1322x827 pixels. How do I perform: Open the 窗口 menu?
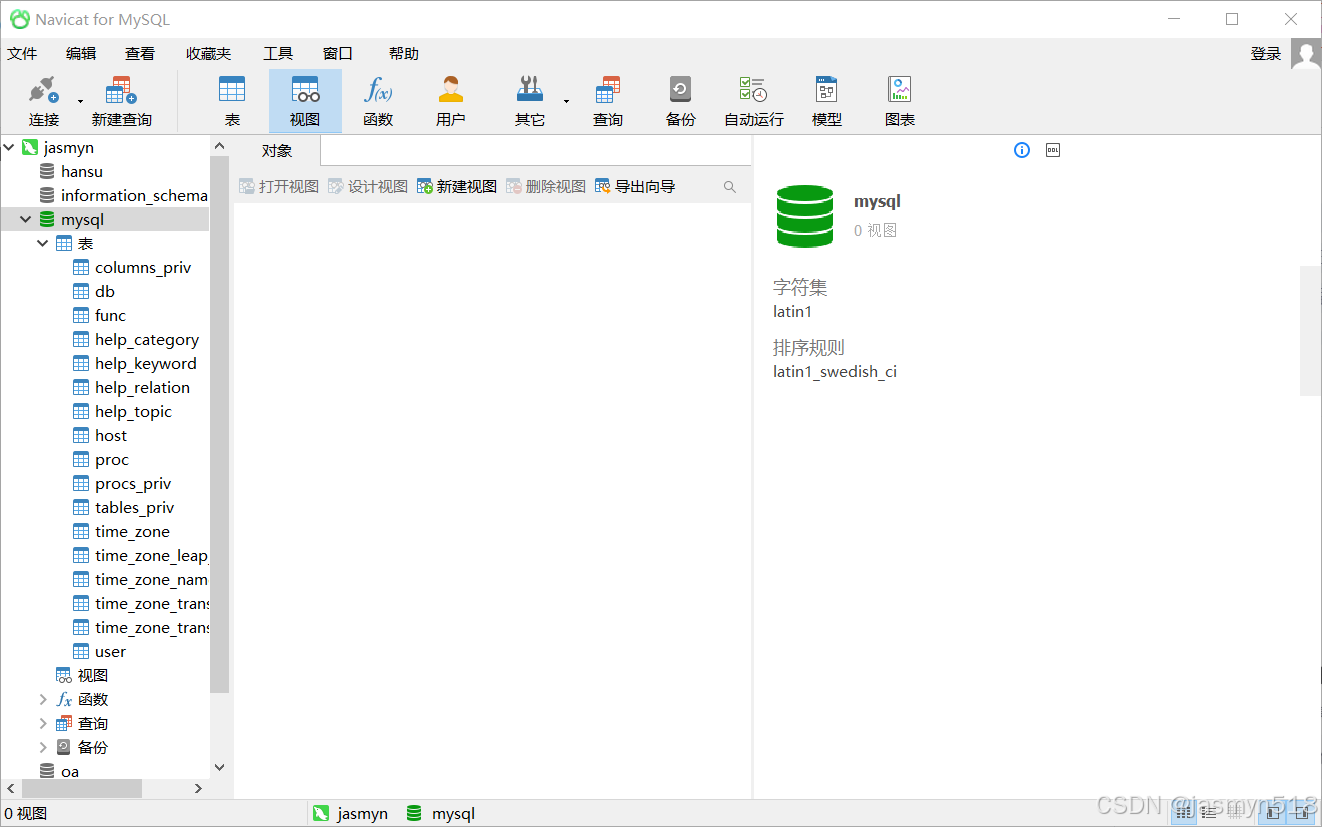click(338, 54)
